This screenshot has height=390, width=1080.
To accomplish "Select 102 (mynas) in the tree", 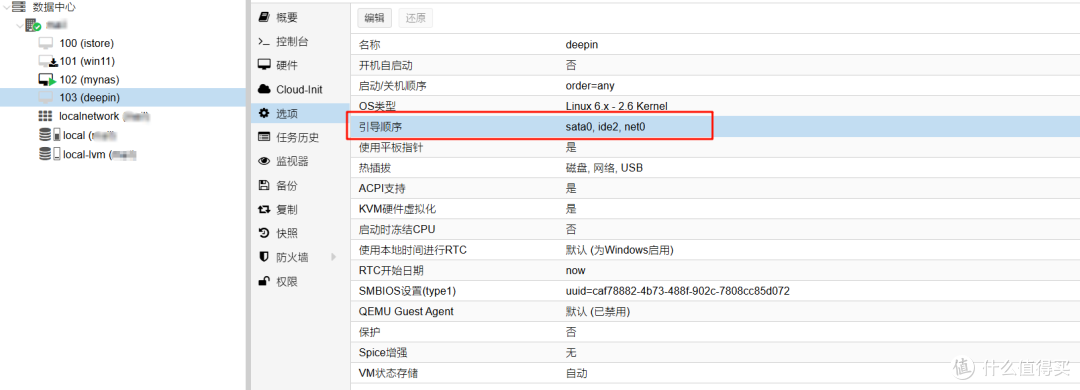I will pos(90,79).
